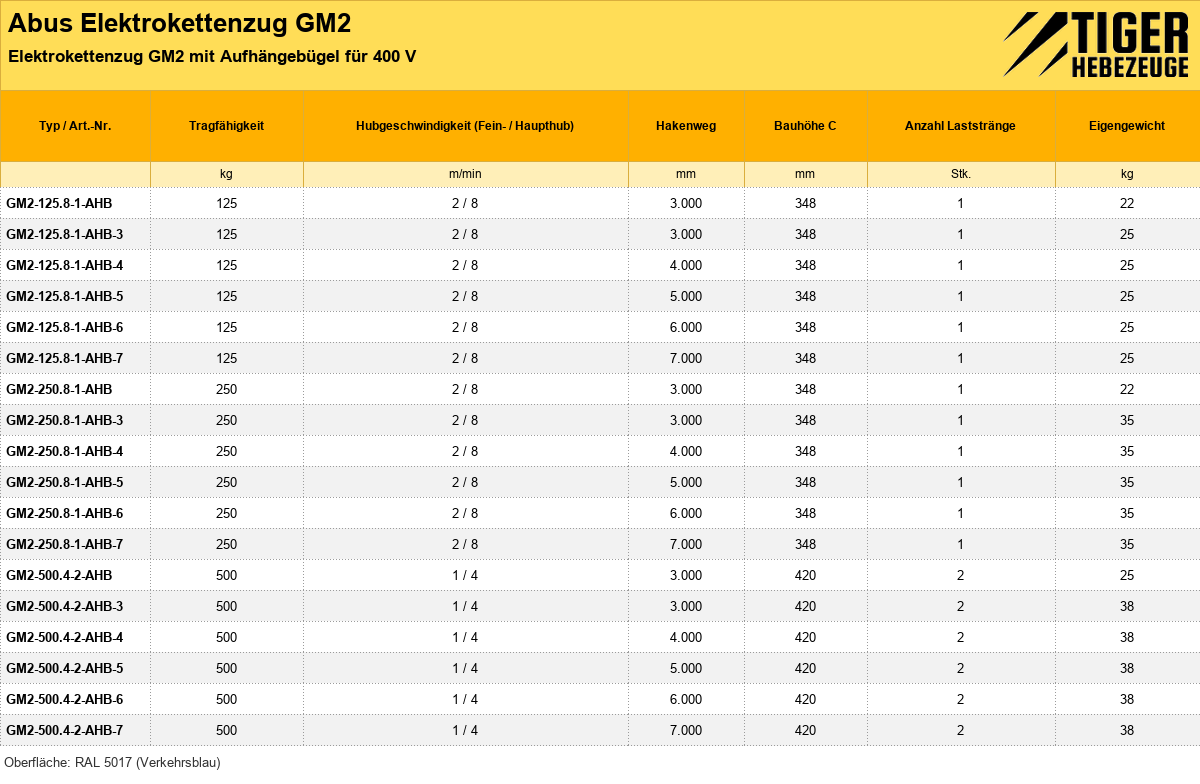1200x784 pixels.
Task: Select article GM2-500.4-2-AHB-5
Action: point(65,668)
